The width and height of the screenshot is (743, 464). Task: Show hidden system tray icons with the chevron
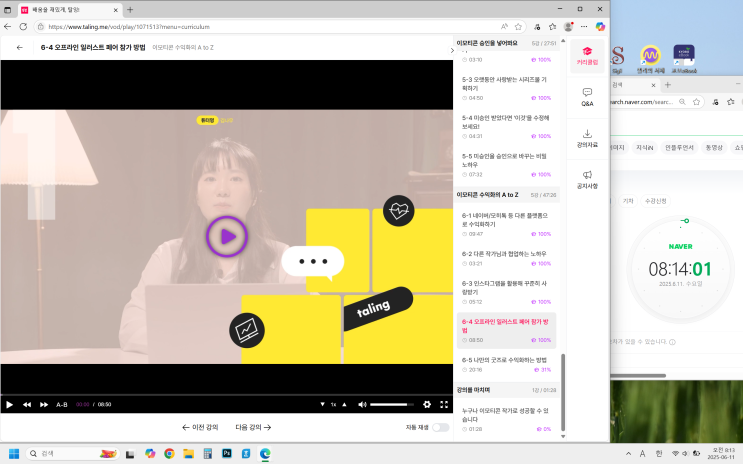tap(628, 454)
